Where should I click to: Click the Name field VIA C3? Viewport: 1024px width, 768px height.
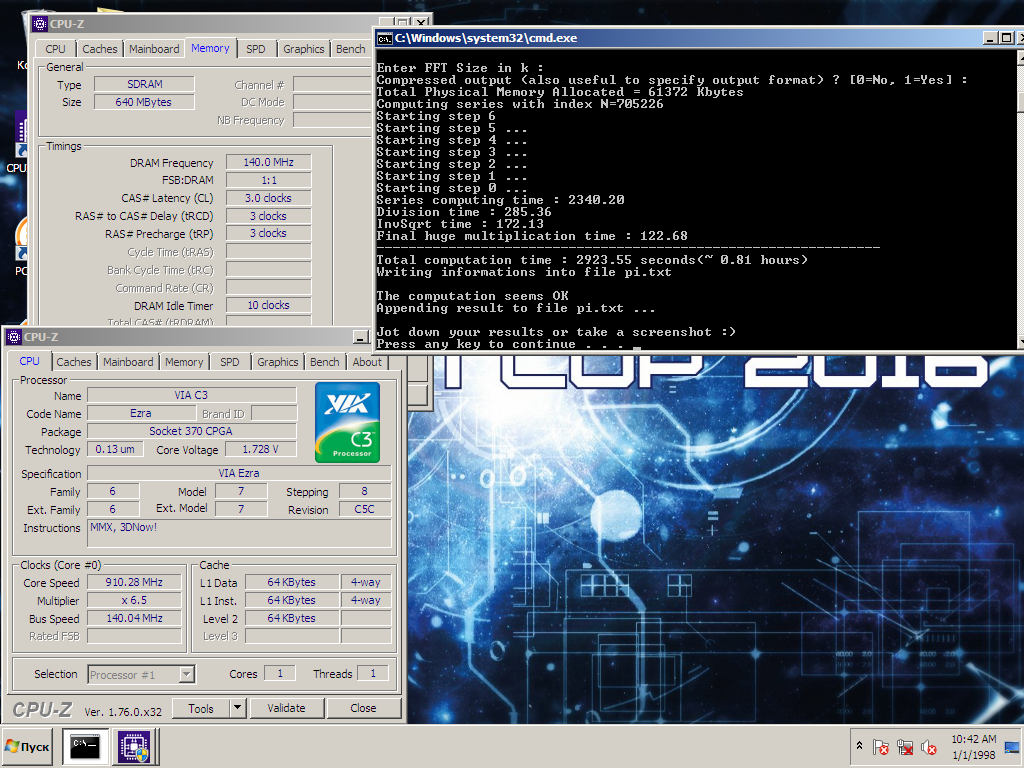pos(191,395)
